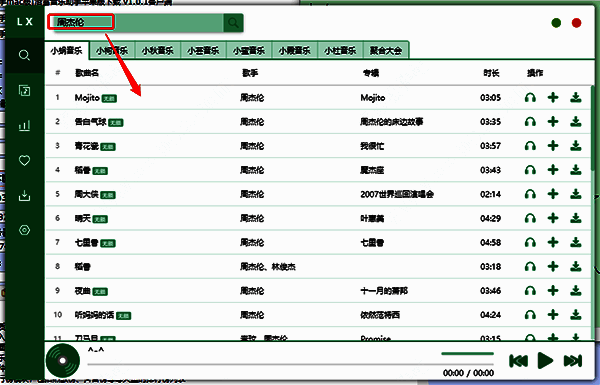Image resolution: width=600 pixels, height=385 pixels.
Task: Play row 4 稻香 headphones icon
Action: 530,170
